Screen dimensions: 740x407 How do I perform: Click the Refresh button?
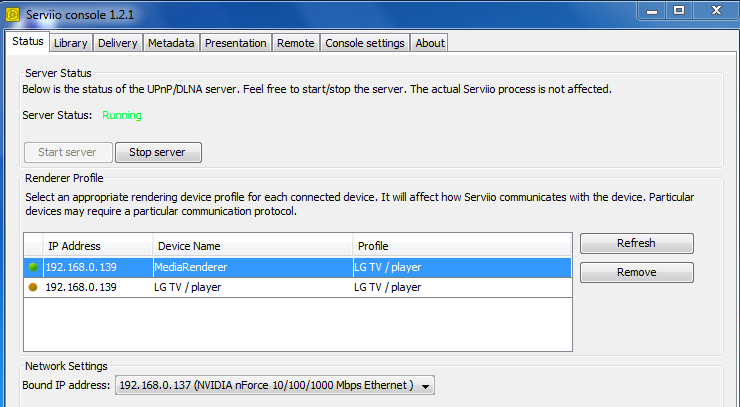pyautogui.click(x=636, y=243)
